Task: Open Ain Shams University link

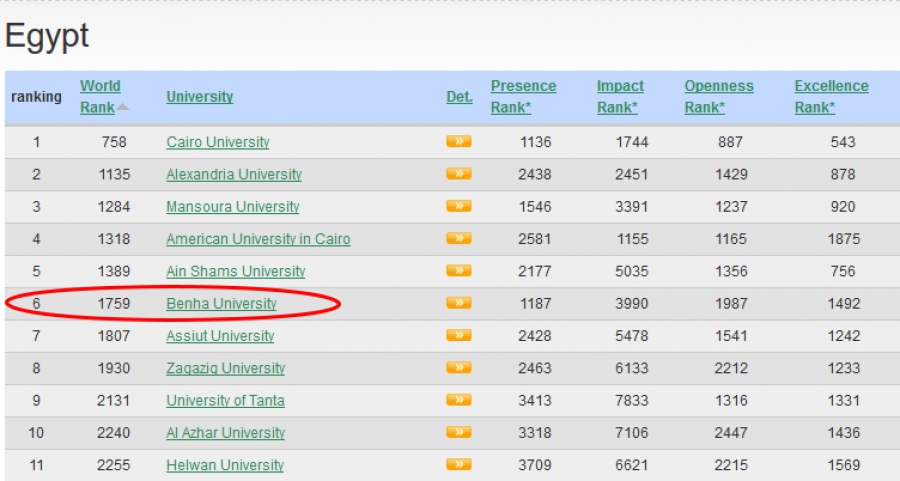Action: [235, 271]
